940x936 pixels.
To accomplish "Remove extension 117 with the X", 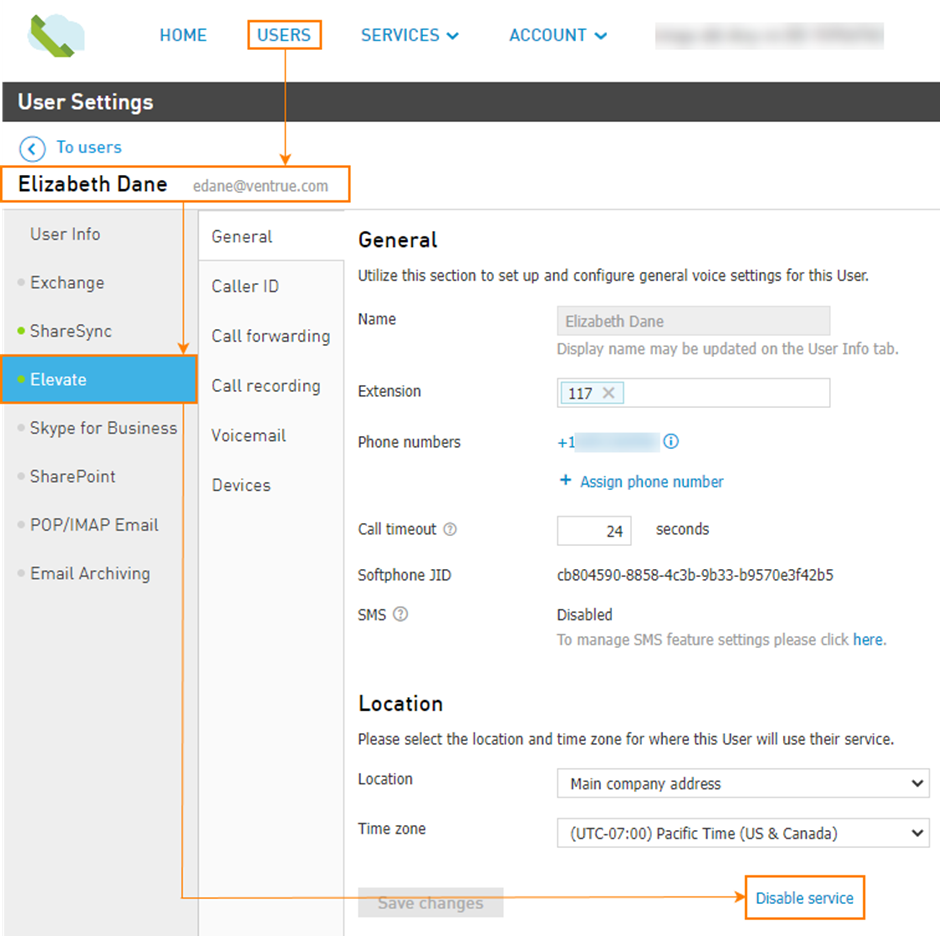I will click(608, 393).
